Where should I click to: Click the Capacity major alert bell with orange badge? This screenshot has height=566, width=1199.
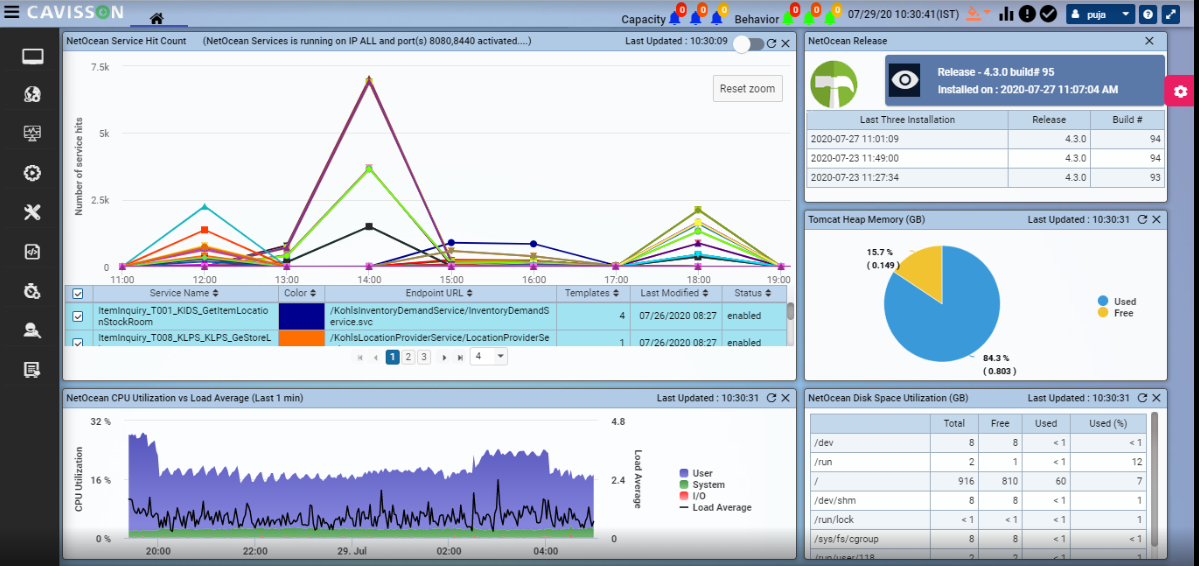coord(697,16)
